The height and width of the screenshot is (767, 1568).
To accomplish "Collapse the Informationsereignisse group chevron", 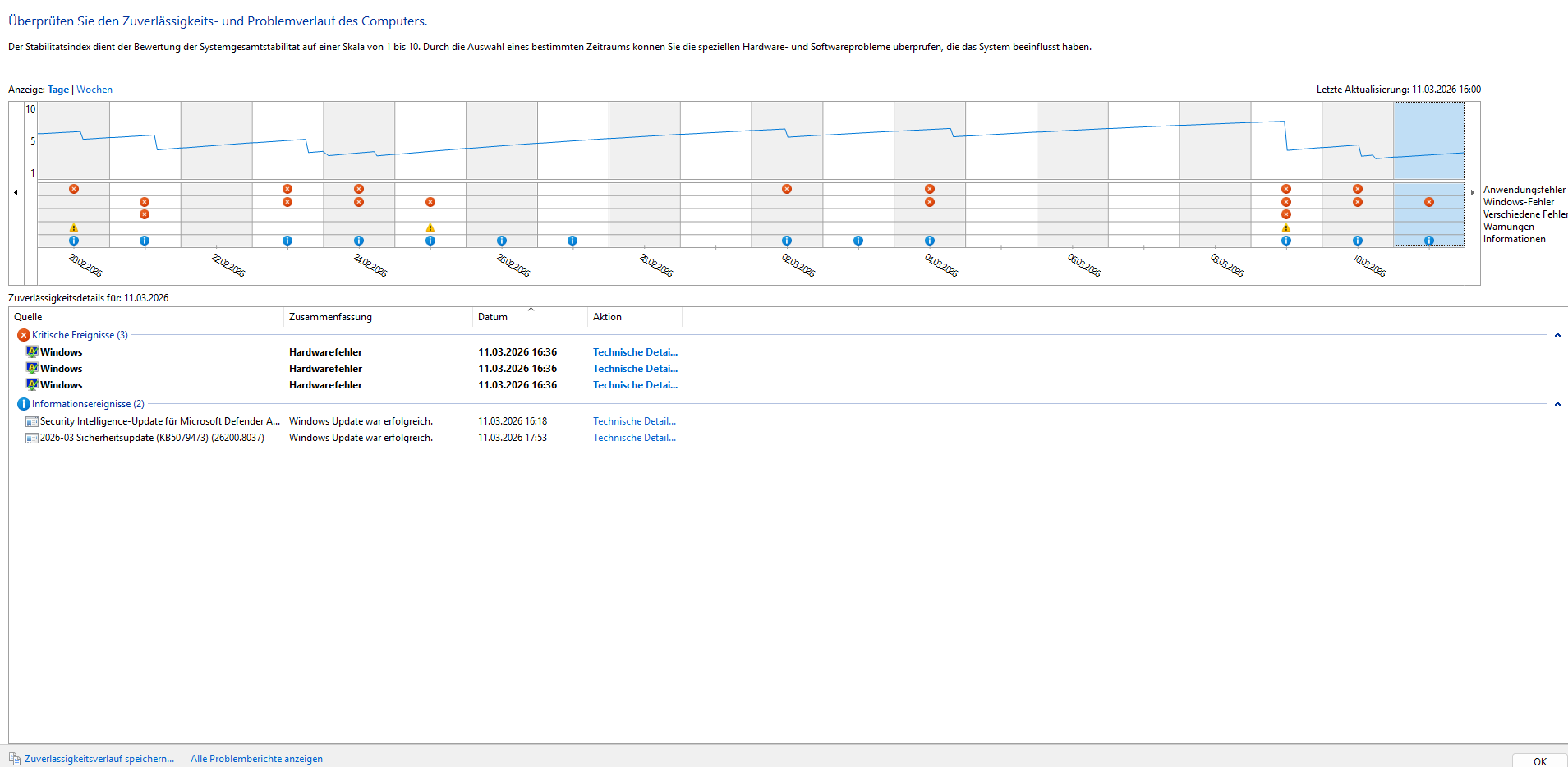I will tap(1557, 404).
